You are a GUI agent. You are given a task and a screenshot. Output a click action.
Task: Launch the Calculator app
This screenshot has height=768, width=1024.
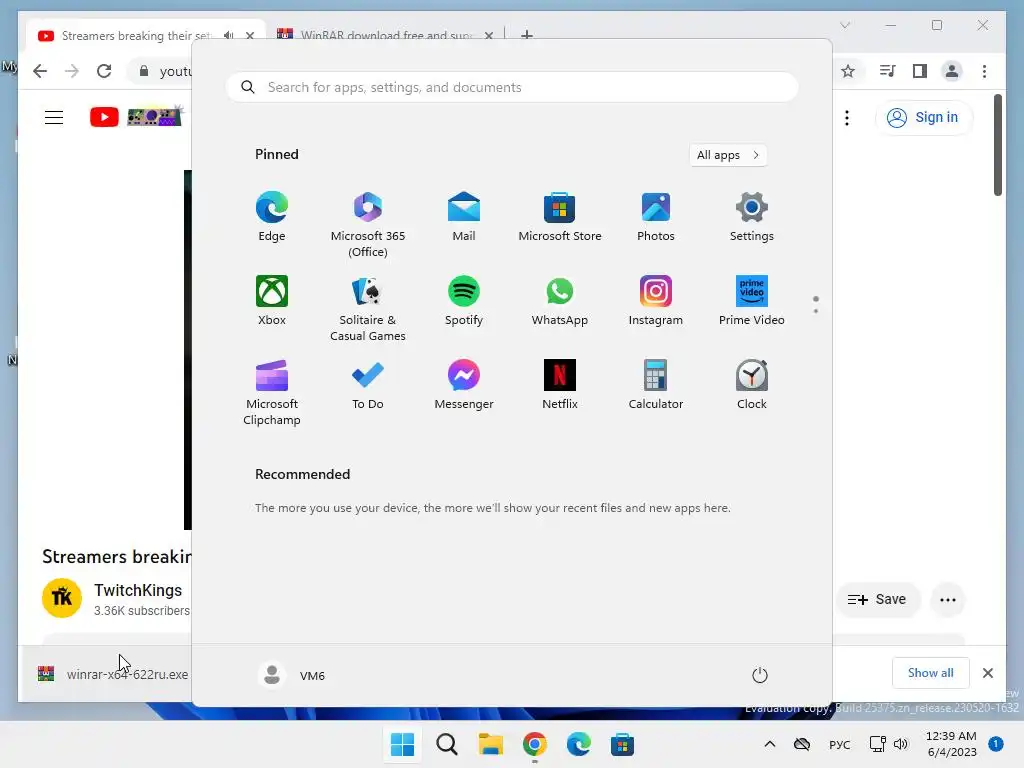tap(656, 385)
